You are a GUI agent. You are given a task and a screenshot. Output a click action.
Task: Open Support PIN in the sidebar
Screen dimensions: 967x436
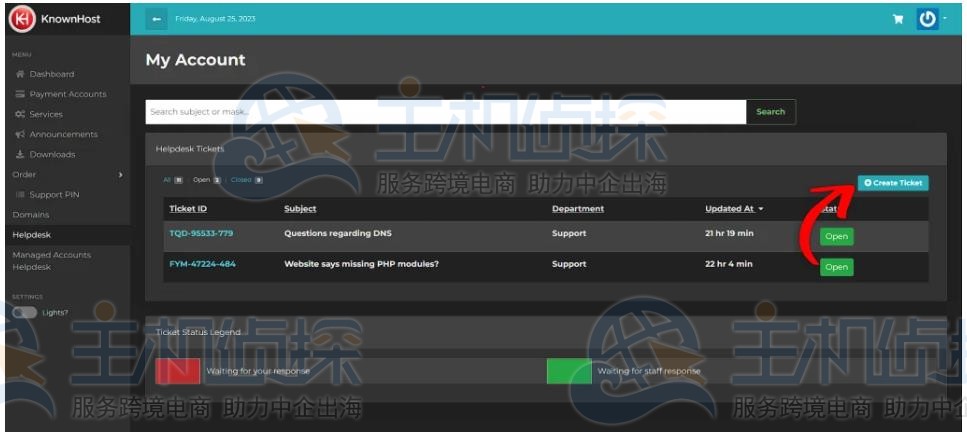point(54,195)
